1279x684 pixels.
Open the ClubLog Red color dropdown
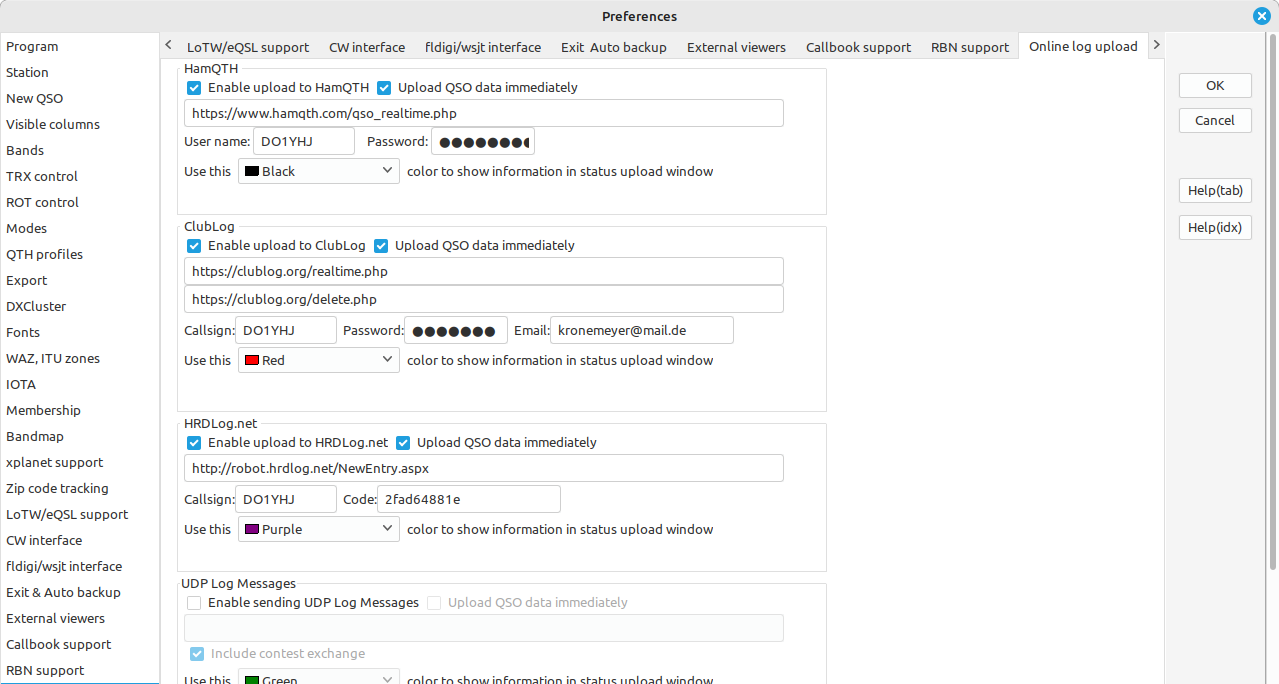coord(318,361)
